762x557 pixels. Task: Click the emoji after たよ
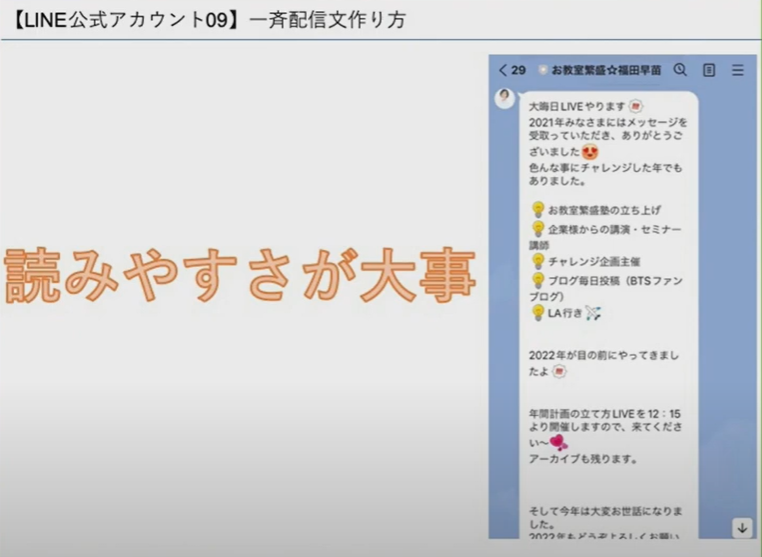(x=559, y=371)
